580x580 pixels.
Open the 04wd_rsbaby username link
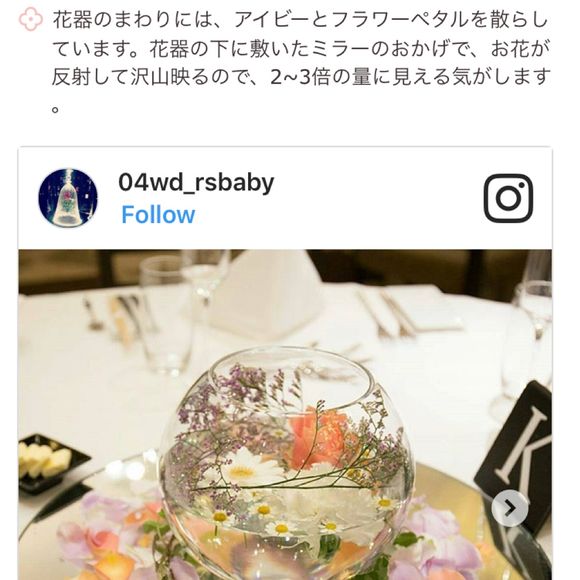point(196,182)
